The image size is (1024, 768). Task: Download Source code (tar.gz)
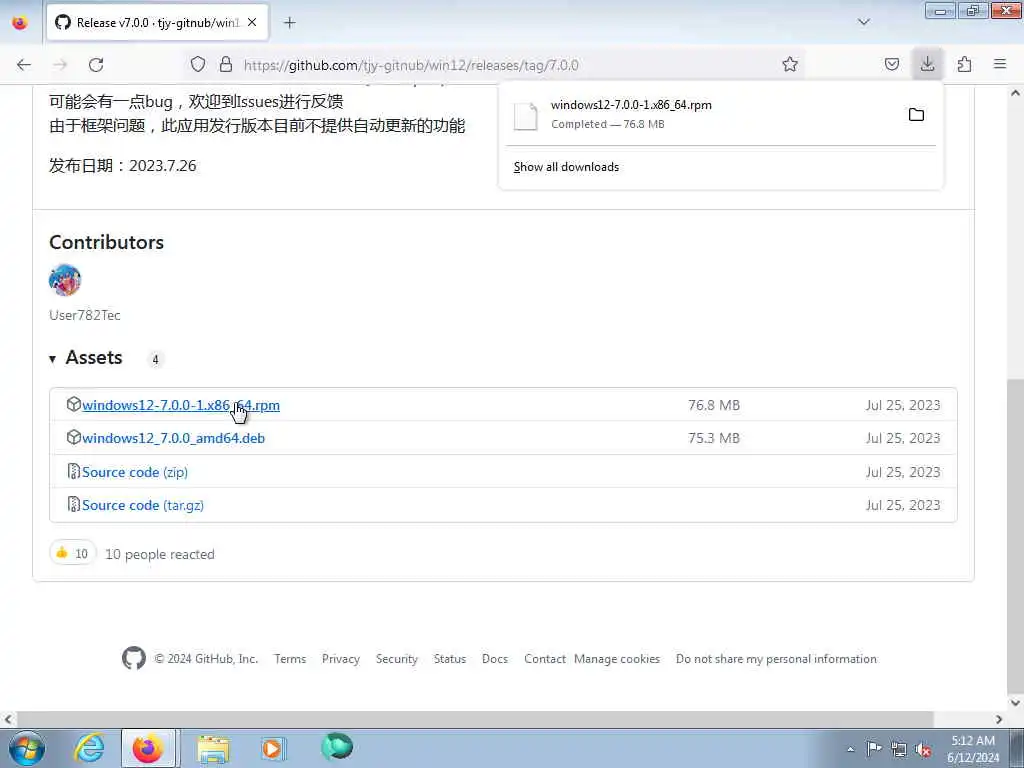tap(143, 505)
